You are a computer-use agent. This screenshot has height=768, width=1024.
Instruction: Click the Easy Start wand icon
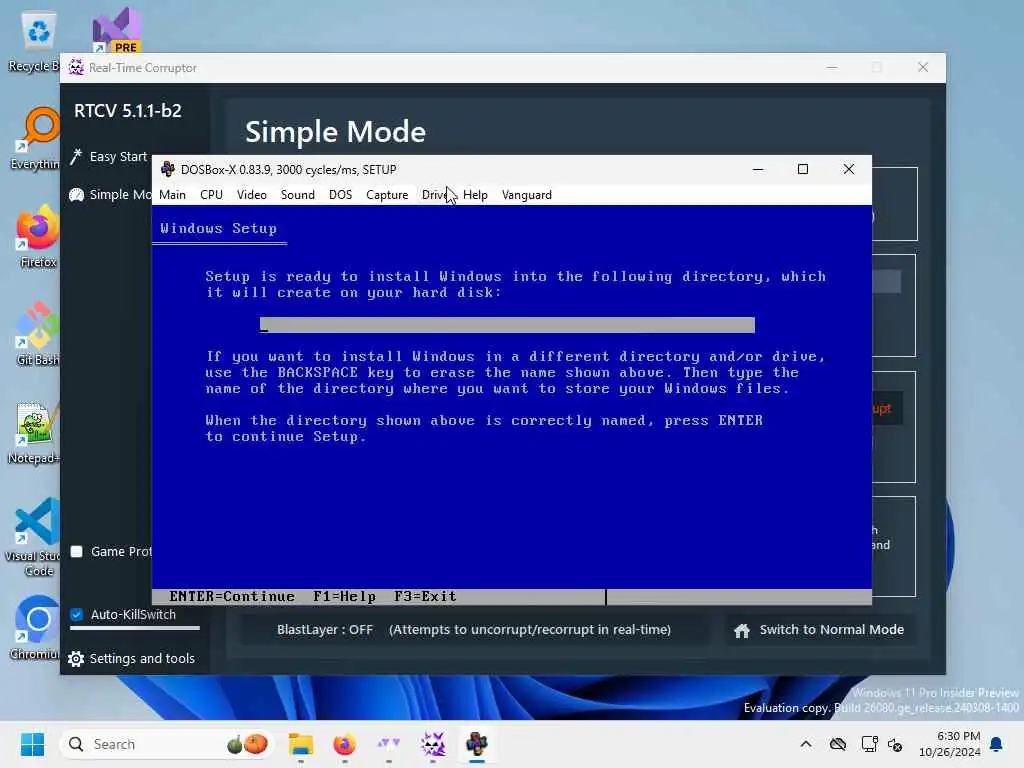pos(76,157)
